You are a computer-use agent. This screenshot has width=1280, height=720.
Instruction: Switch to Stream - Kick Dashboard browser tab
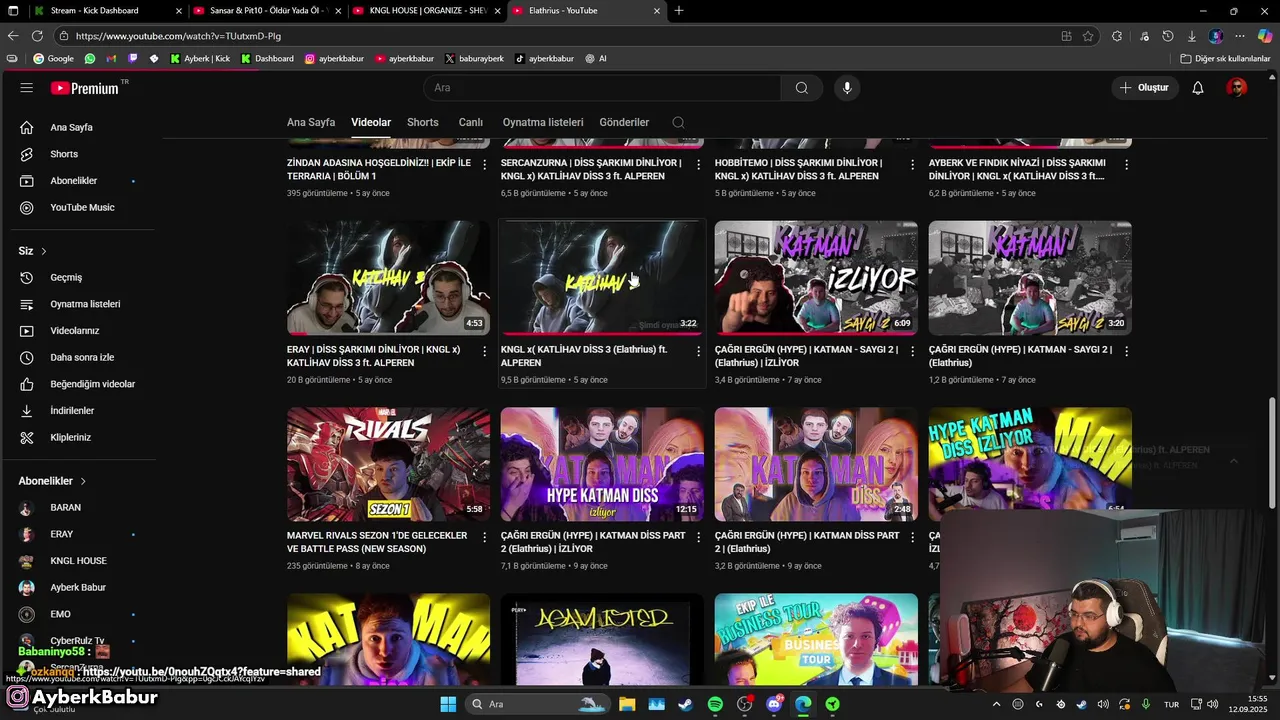[x=106, y=11]
